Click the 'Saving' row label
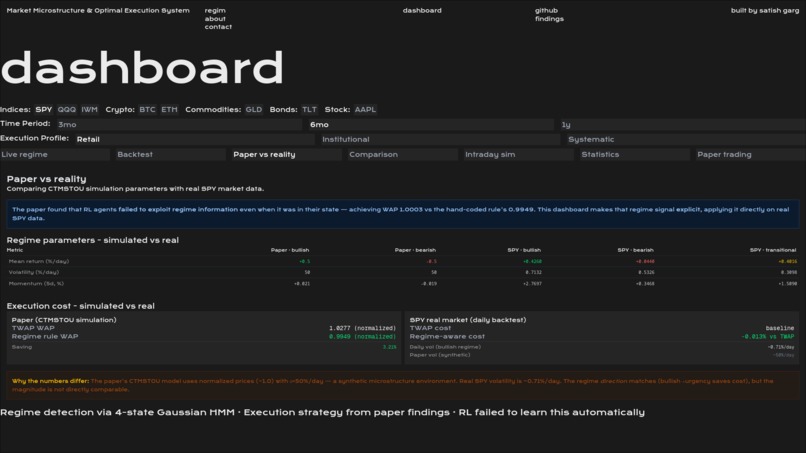The image size is (806, 453). pos(22,347)
